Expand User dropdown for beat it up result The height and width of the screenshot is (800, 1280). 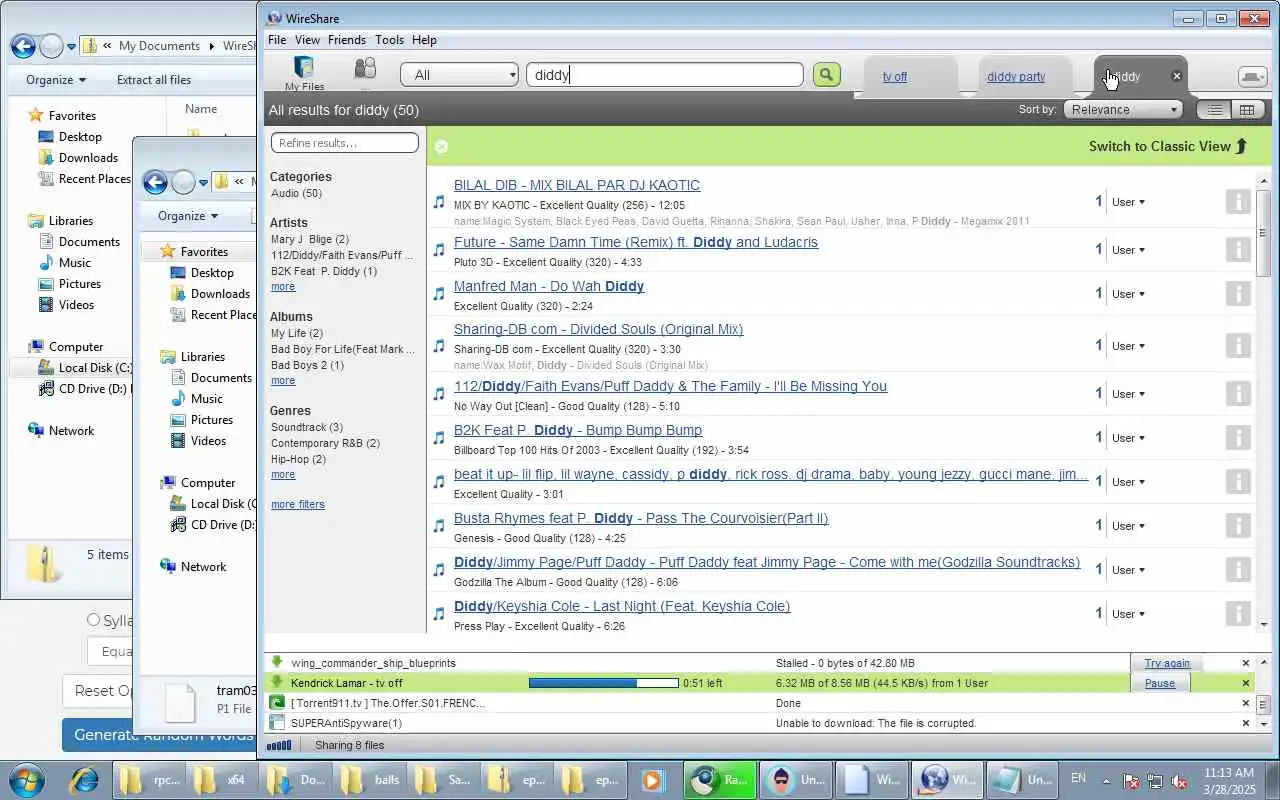[x=1128, y=482]
